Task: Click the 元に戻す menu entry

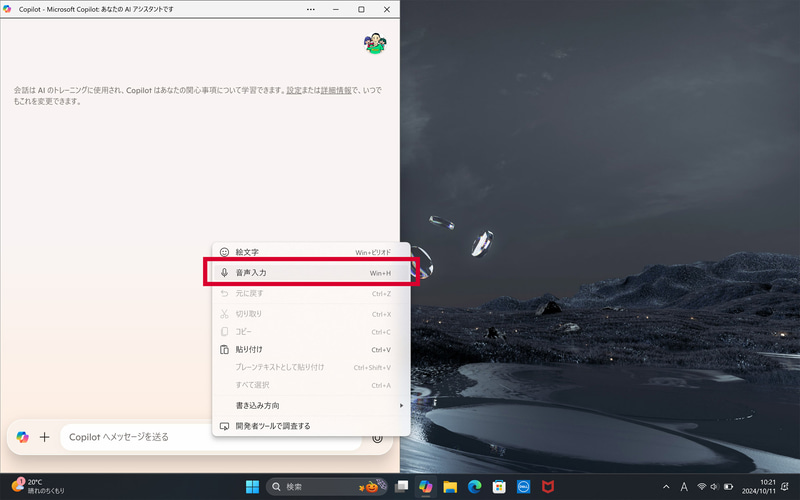Action: coord(311,293)
